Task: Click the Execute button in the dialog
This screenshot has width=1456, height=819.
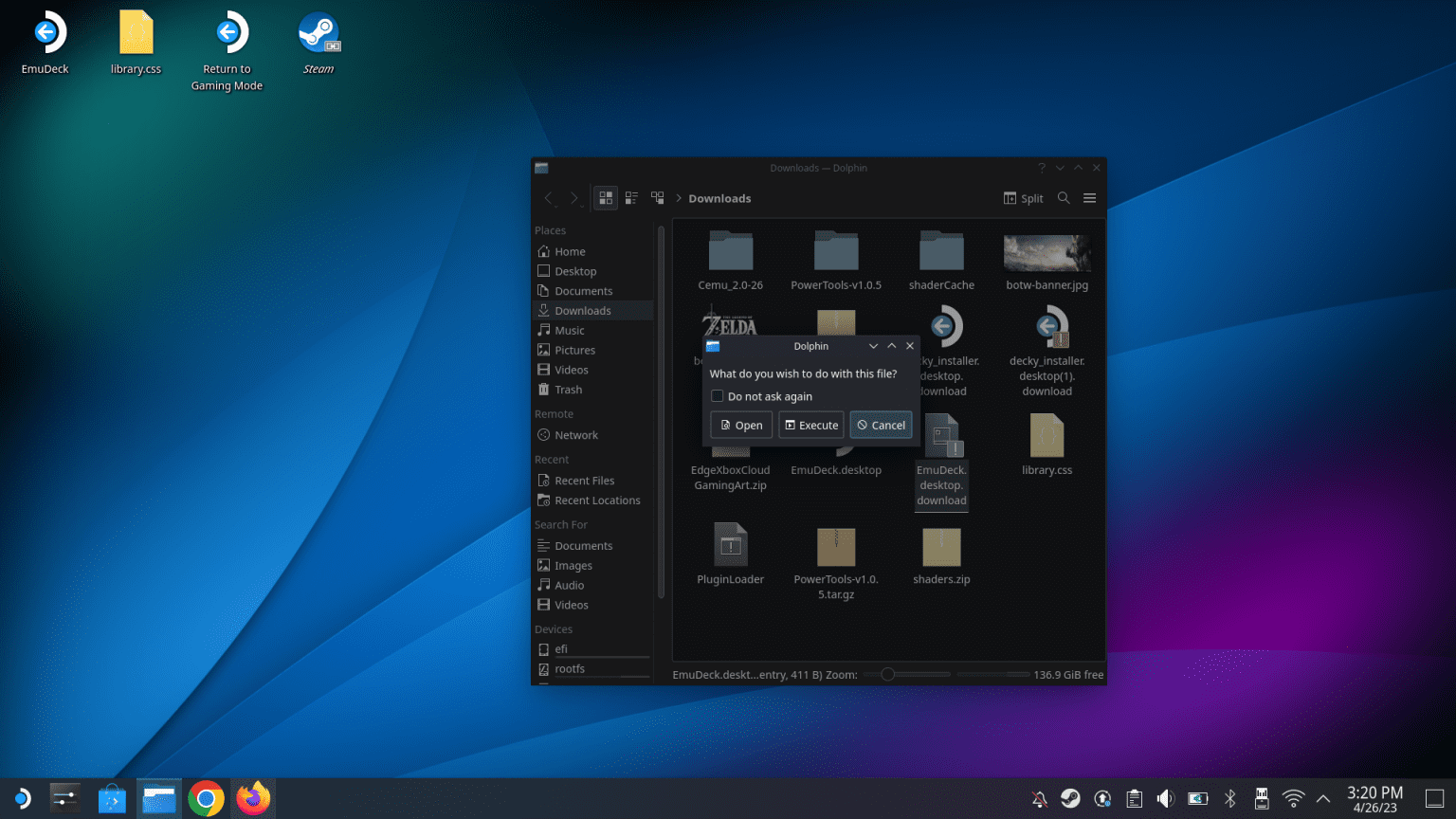Action: pyautogui.click(x=810, y=425)
